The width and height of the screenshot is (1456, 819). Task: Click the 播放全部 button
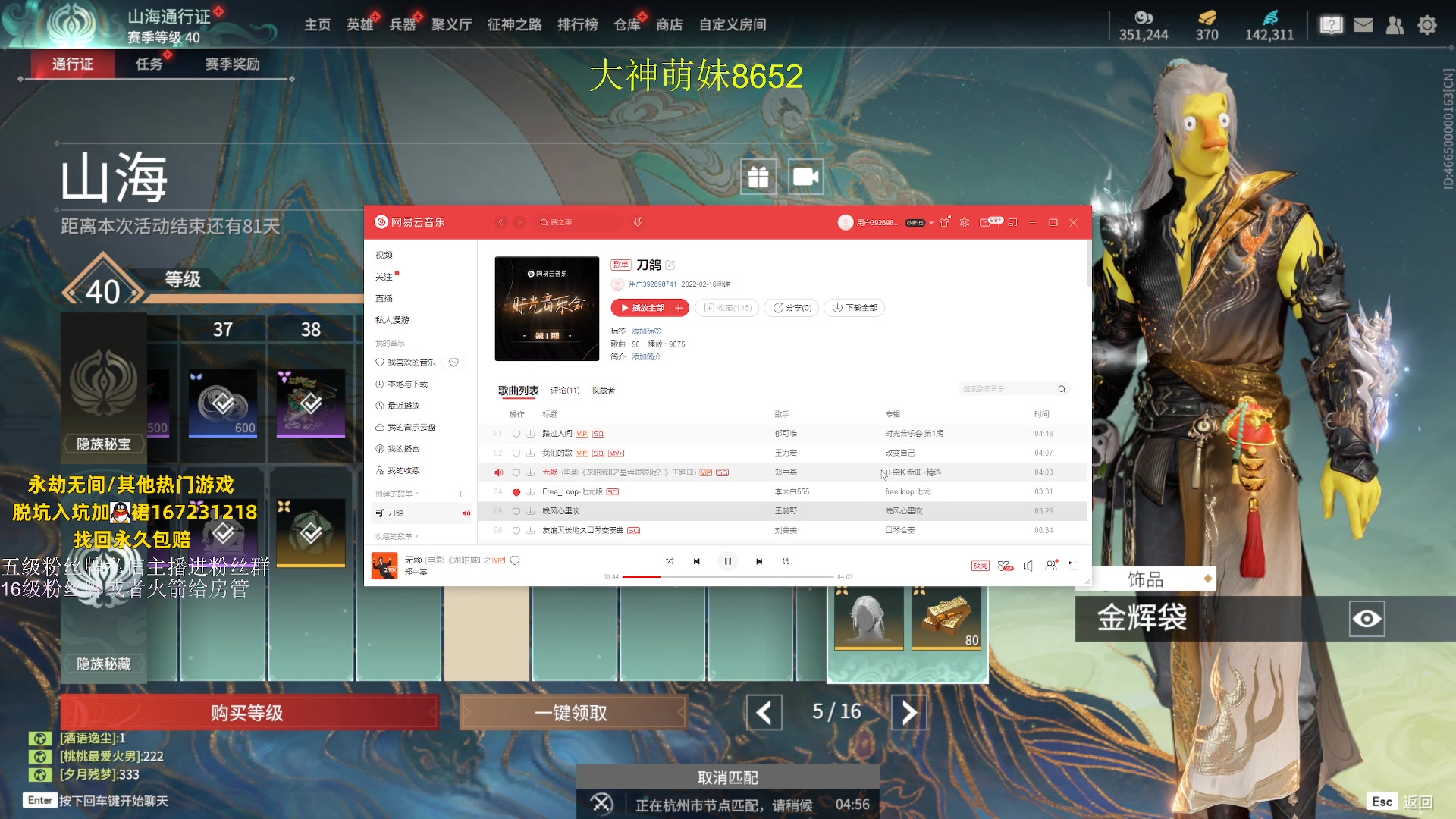(642, 308)
